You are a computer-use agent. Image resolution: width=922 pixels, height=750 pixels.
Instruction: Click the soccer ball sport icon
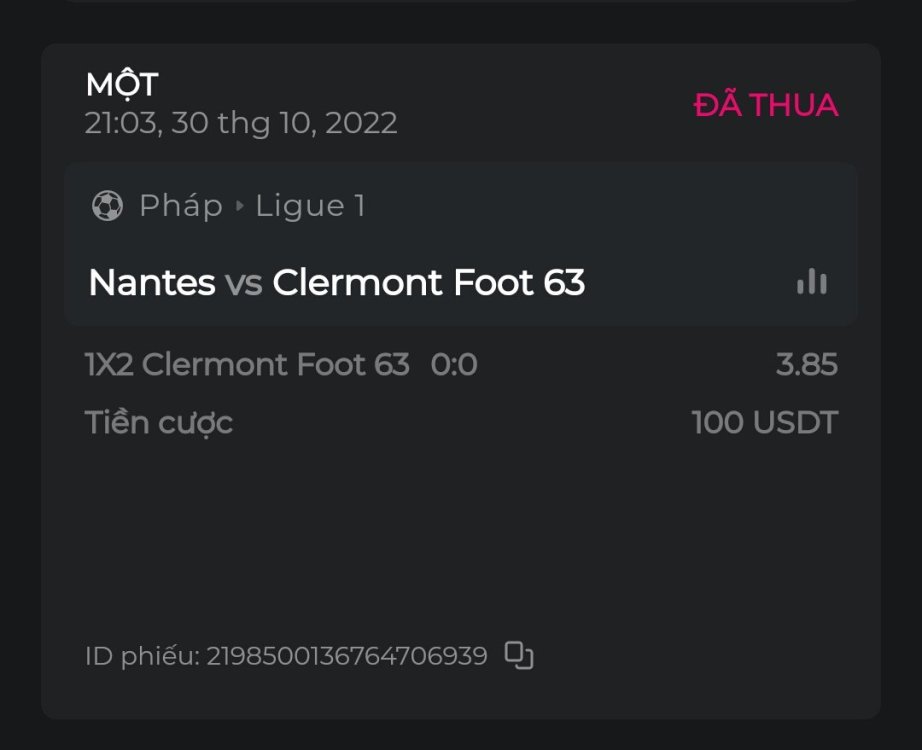[x=107, y=206]
